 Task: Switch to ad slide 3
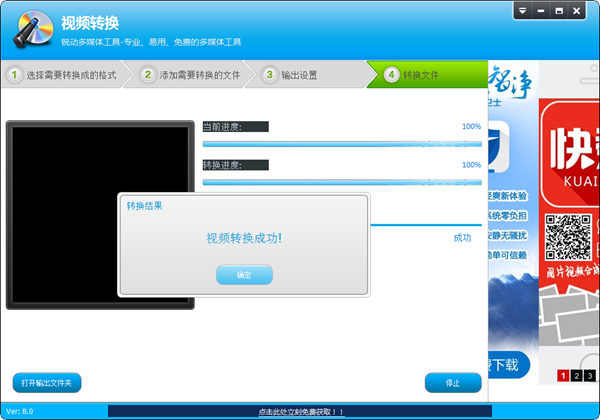coord(590,376)
